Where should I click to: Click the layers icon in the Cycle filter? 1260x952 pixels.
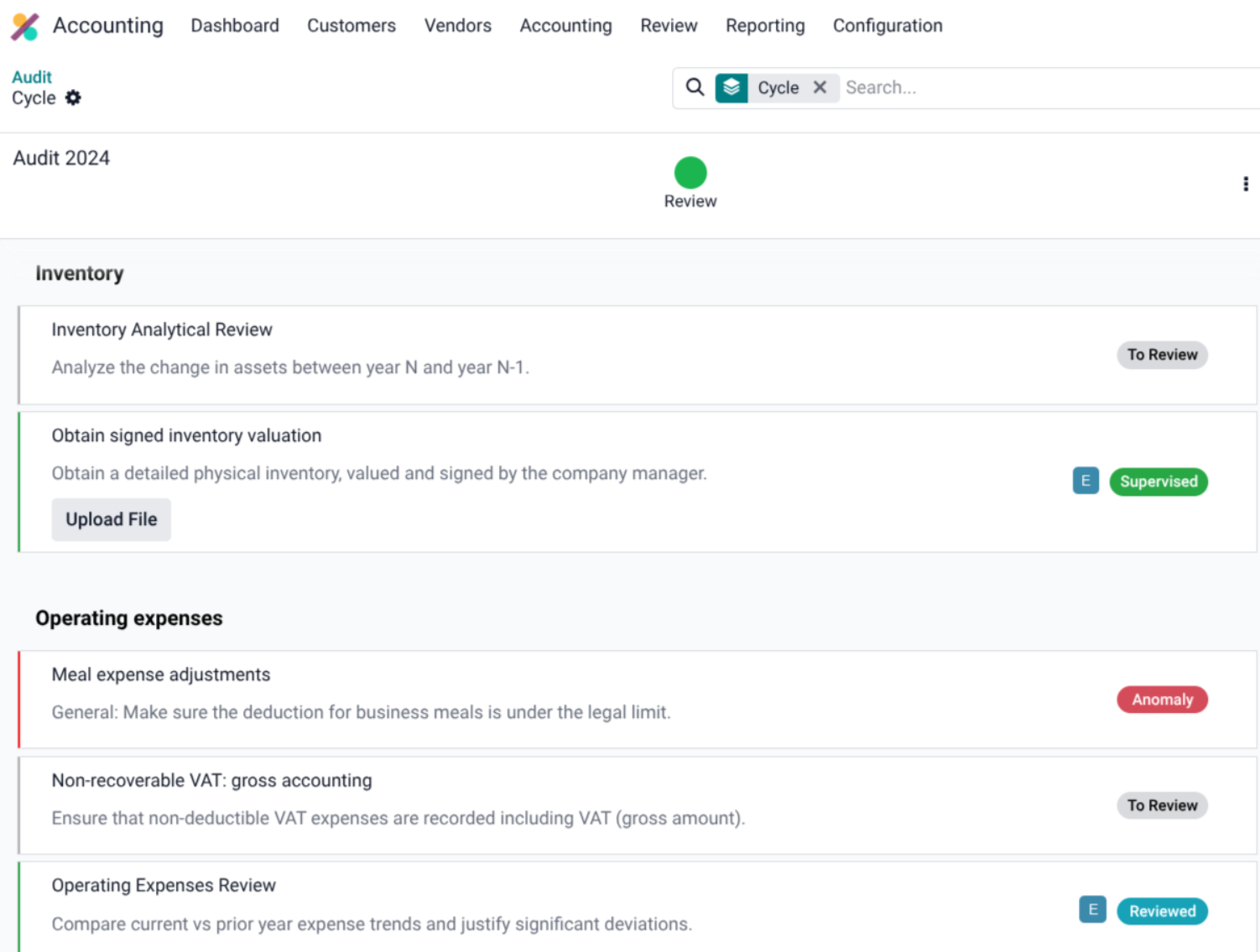pyautogui.click(x=731, y=87)
